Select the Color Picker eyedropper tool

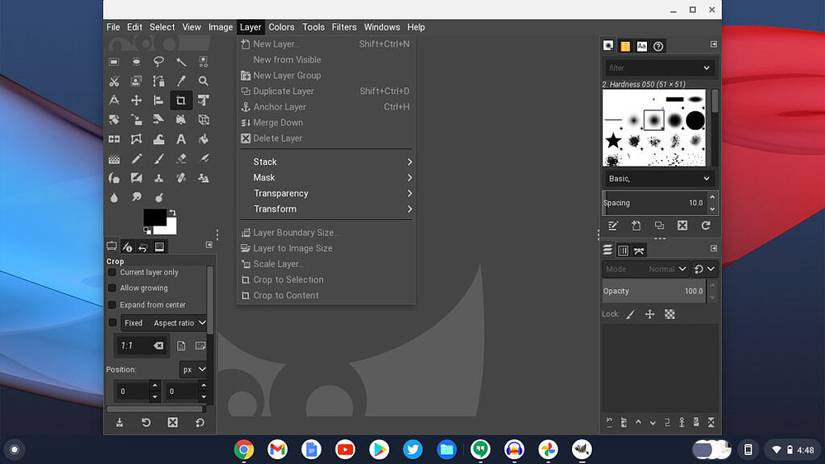click(181, 81)
